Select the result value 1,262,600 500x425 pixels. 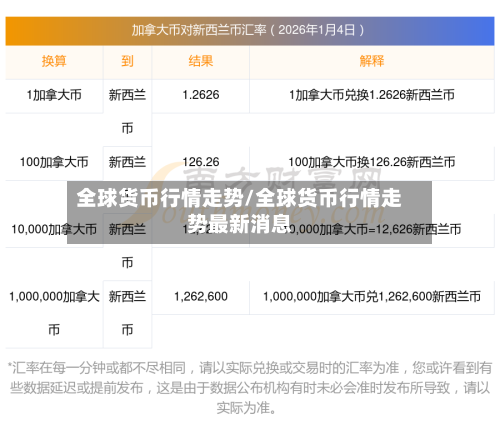pyautogui.click(x=201, y=297)
